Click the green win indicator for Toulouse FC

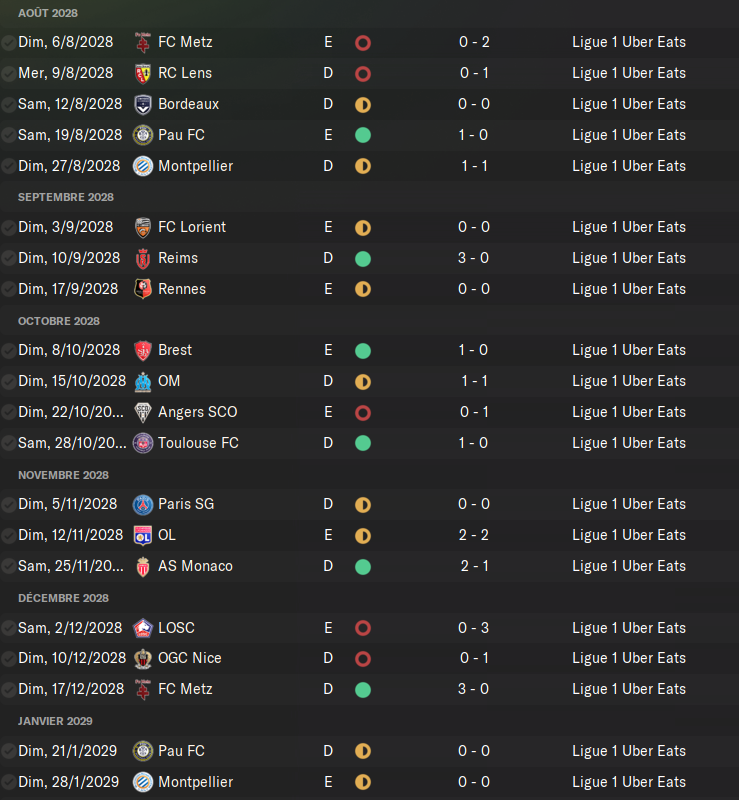pyautogui.click(x=363, y=443)
